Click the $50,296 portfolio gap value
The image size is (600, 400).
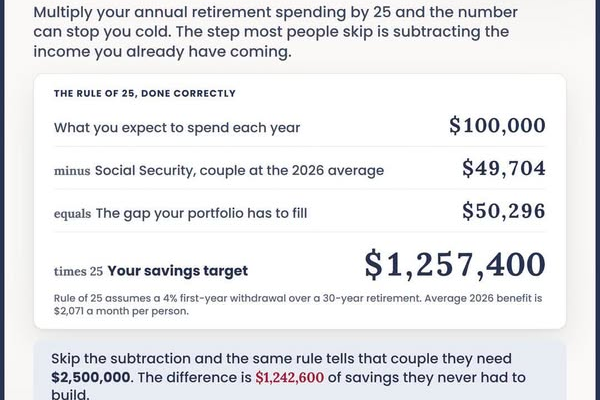click(x=504, y=211)
